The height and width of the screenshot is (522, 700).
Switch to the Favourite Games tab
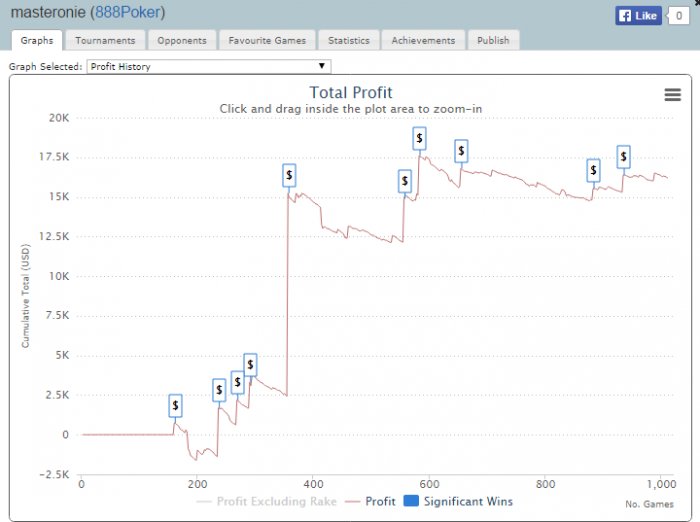[267, 40]
